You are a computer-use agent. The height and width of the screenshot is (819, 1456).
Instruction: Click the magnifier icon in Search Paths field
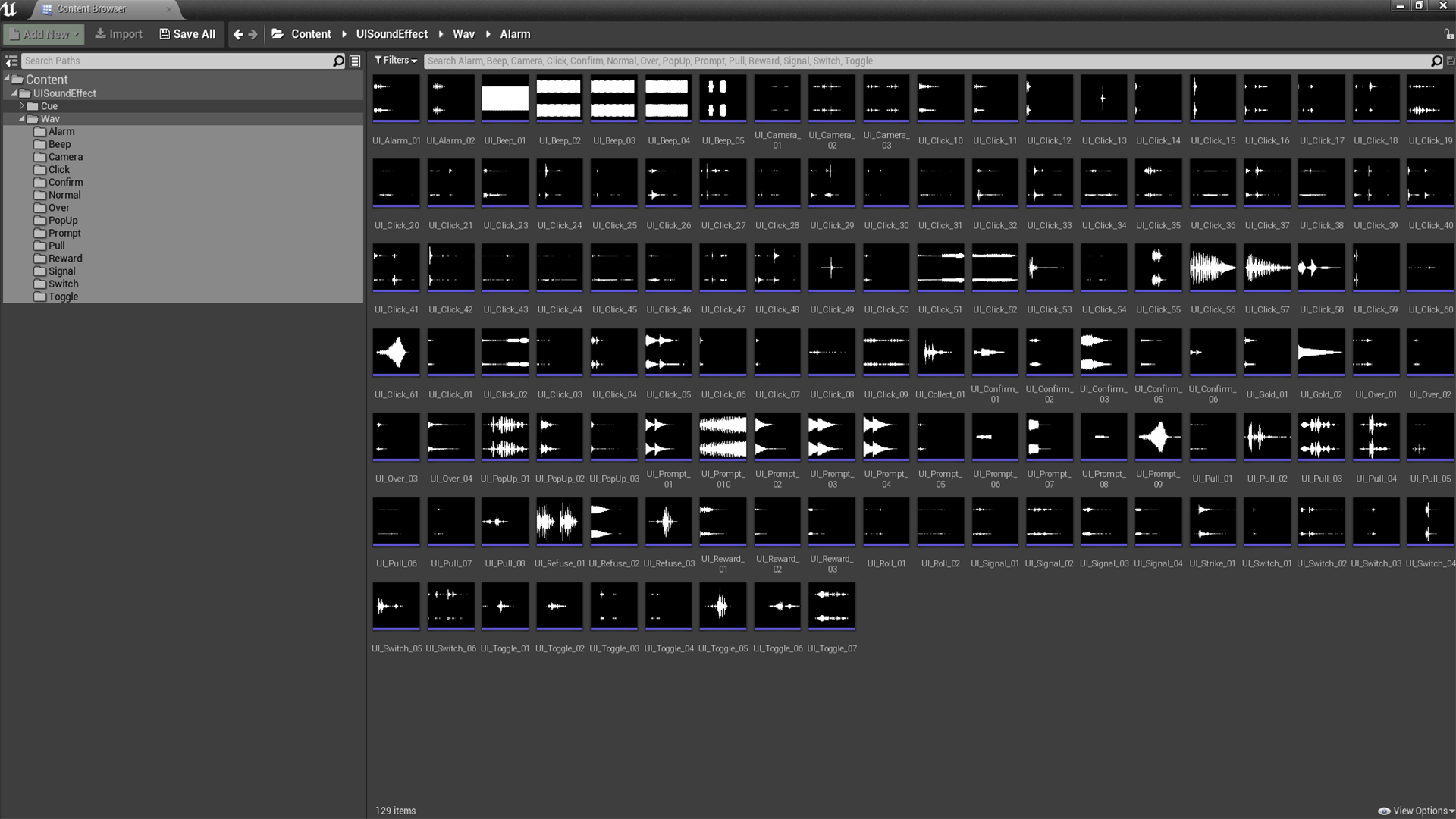338,61
